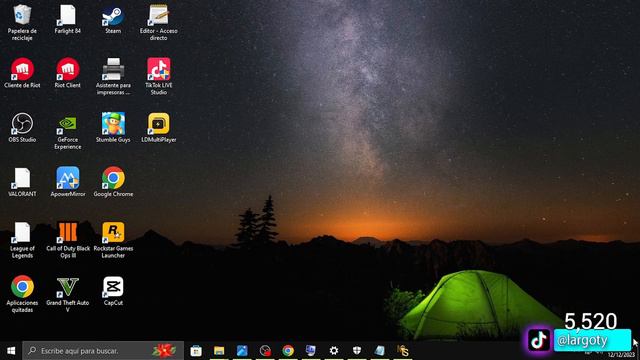
Task: Select the GeForce Experience shortcut
Action: tap(67, 131)
